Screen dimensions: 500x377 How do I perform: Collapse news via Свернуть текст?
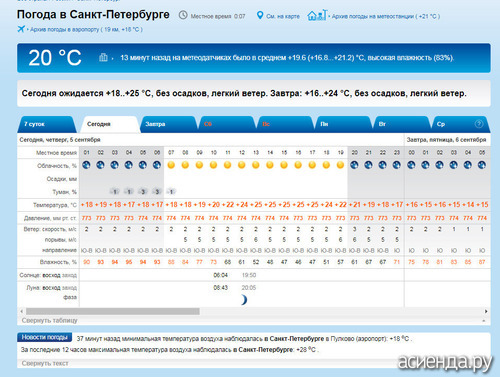click(45, 363)
